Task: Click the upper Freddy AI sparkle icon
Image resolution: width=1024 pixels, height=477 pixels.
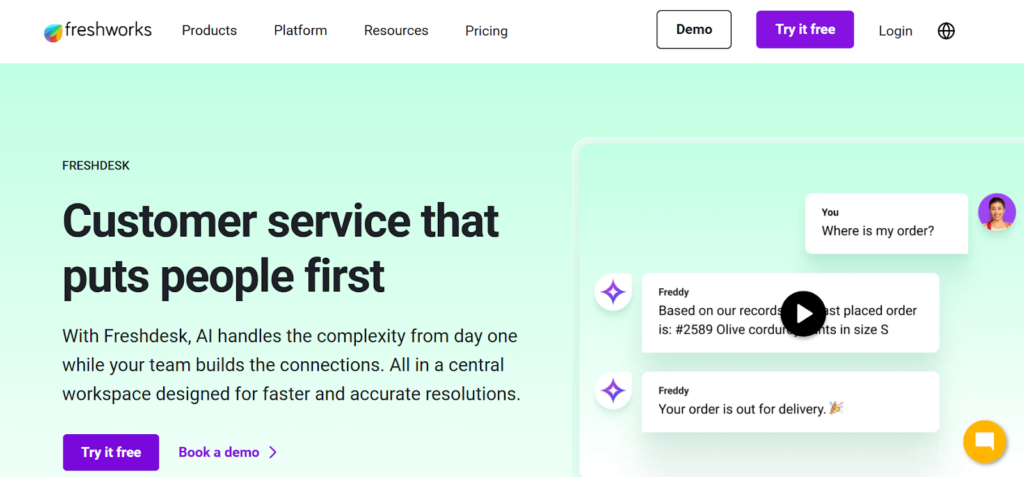Action: pos(613,293)
